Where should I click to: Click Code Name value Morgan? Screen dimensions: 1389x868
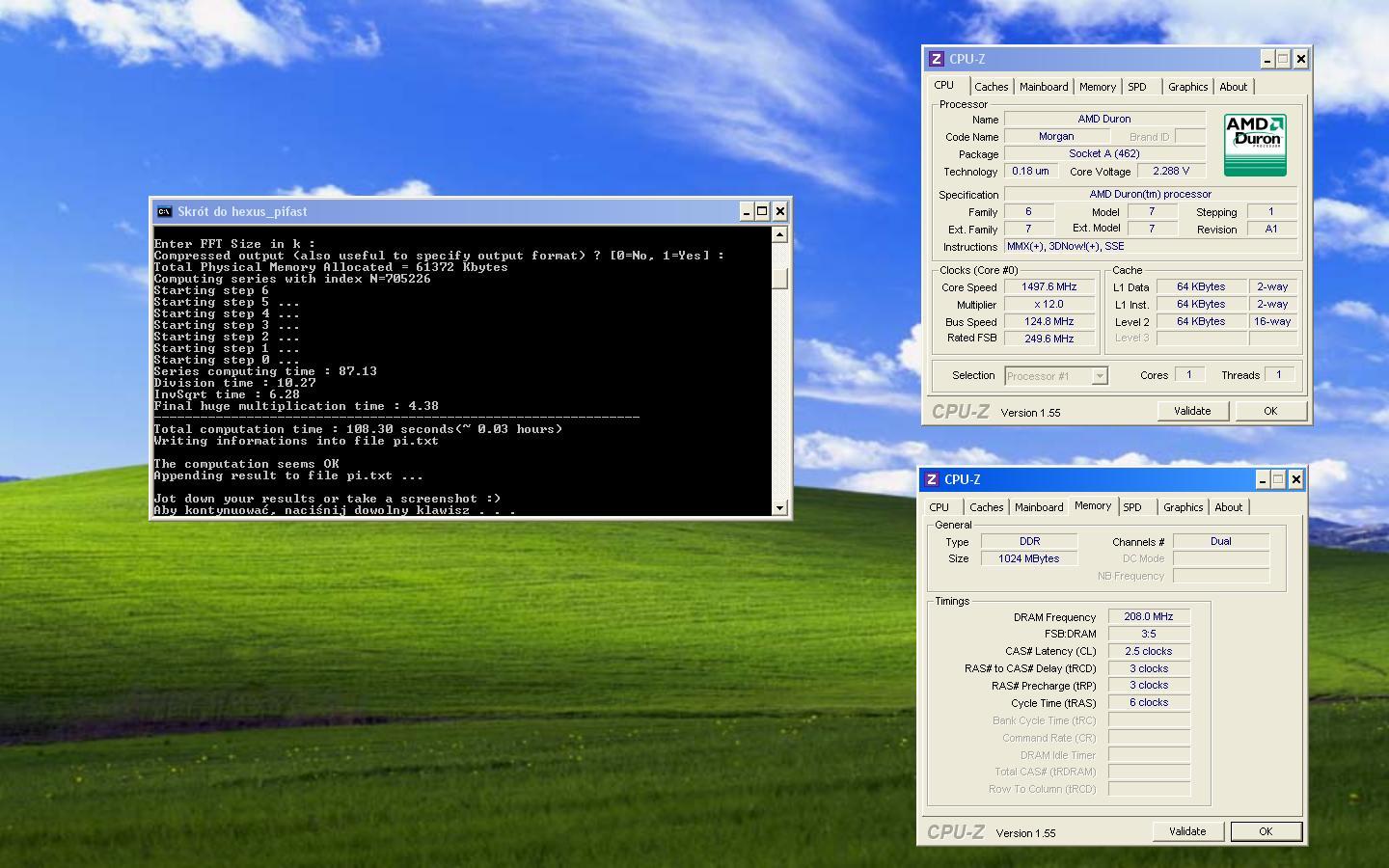(1056, 136)
